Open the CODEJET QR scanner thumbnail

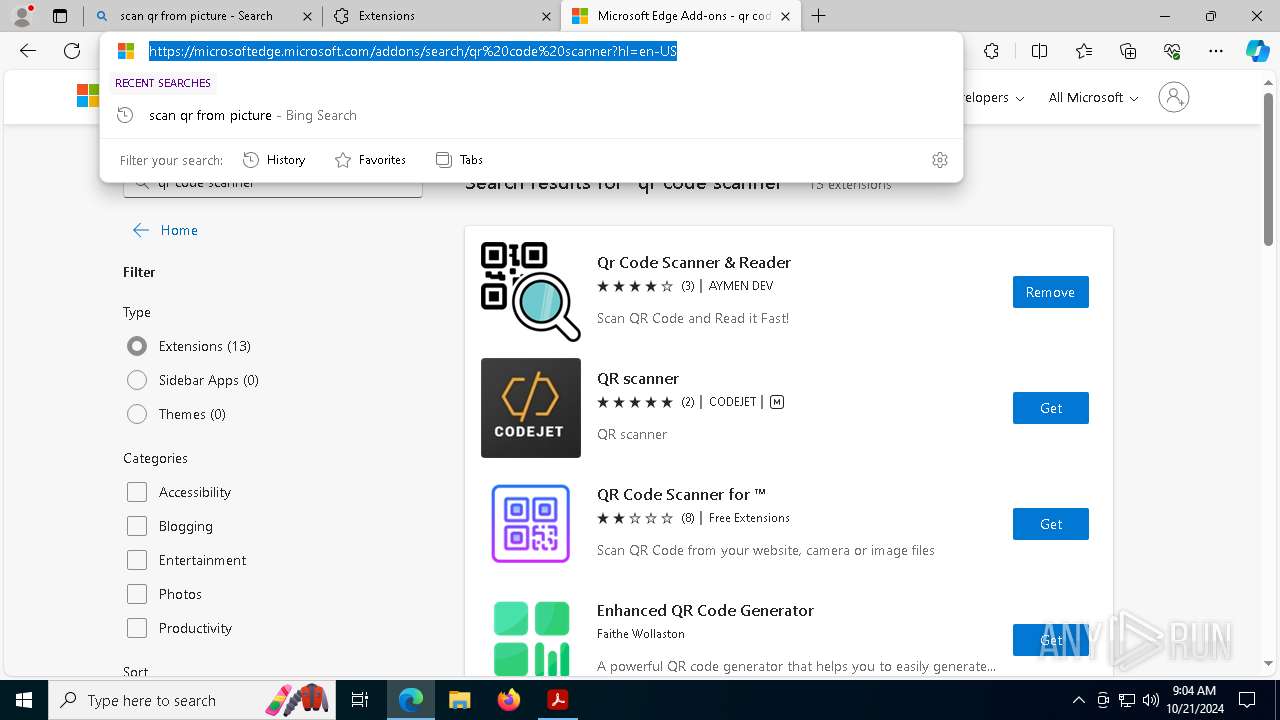pyautogui.click(x=531, y=408)
